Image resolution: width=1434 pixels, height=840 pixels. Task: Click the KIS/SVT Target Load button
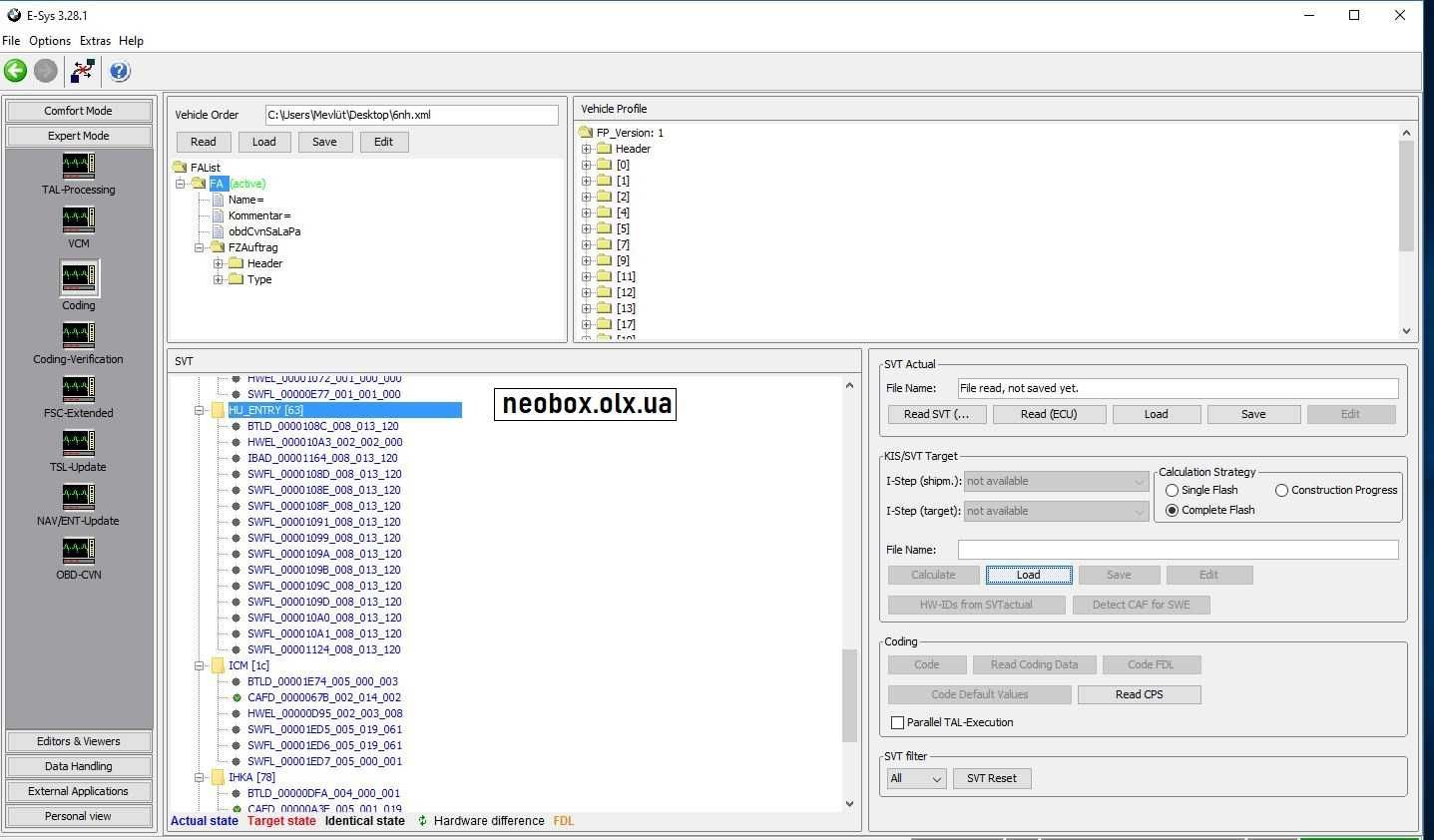pos(1029,575)
